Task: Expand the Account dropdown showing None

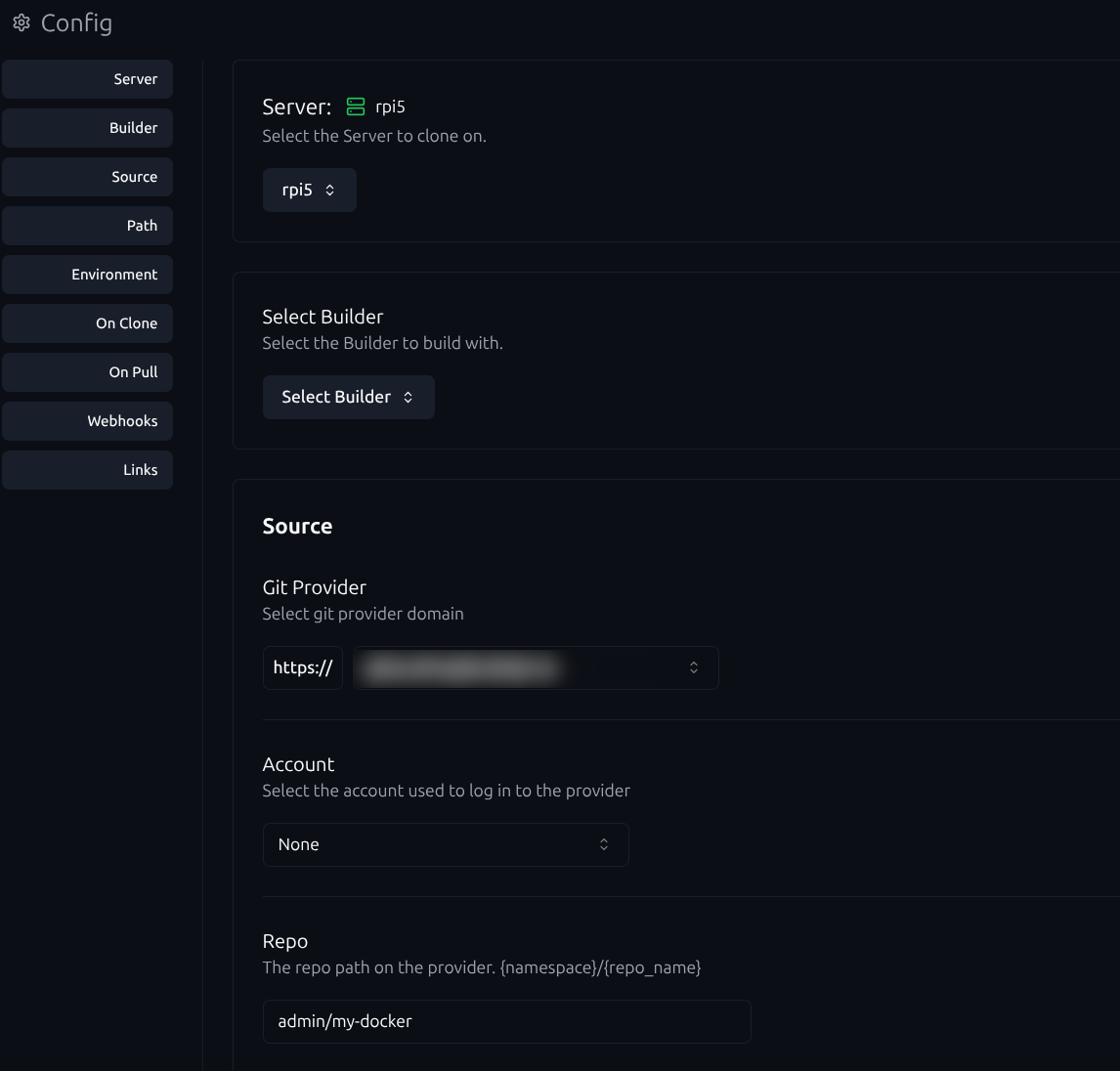Action: 445,844
